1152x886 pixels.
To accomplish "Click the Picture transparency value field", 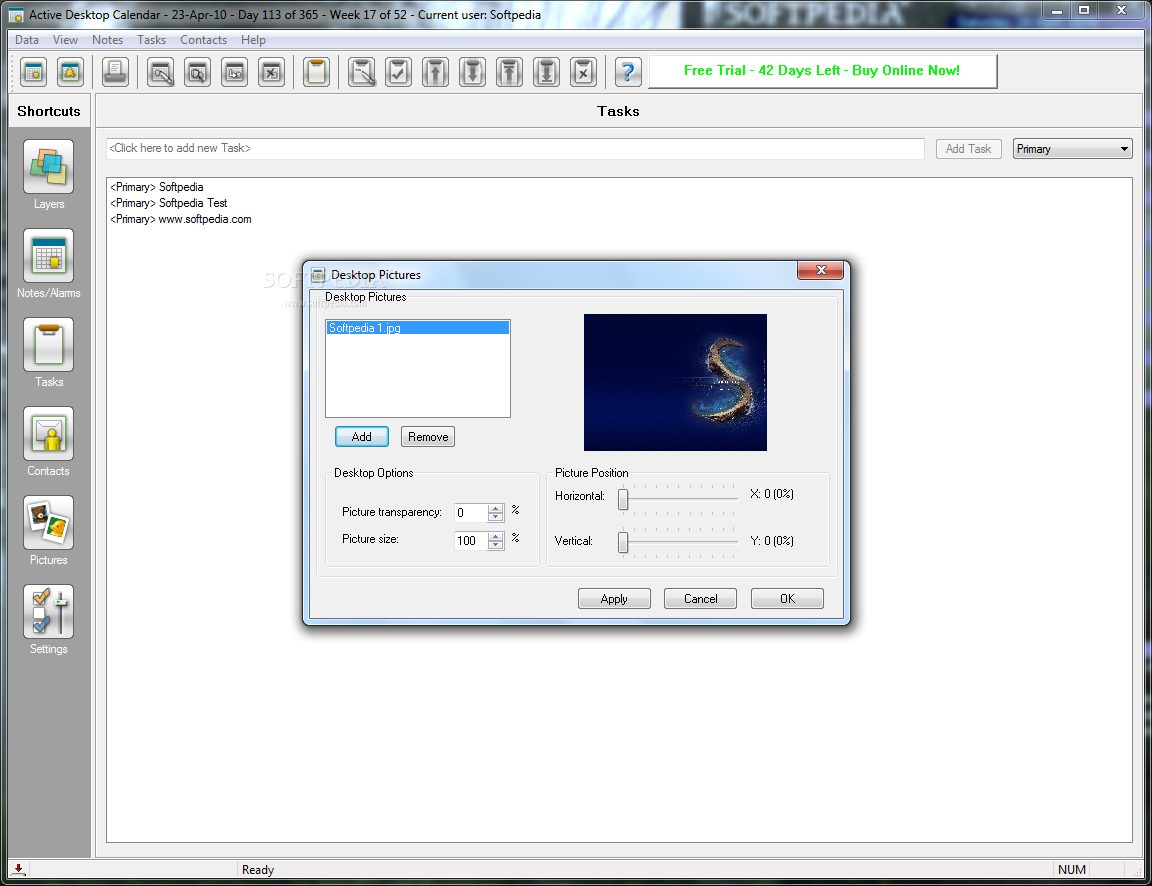I will tap(471, 513).
